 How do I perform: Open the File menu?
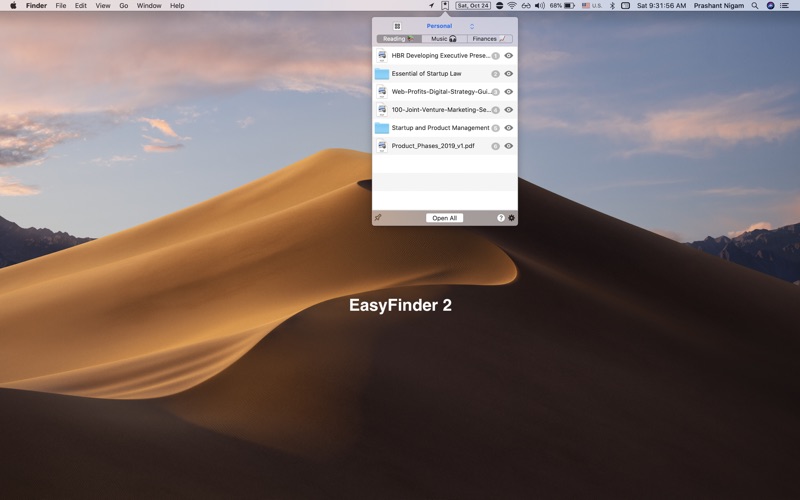(61, 6)
